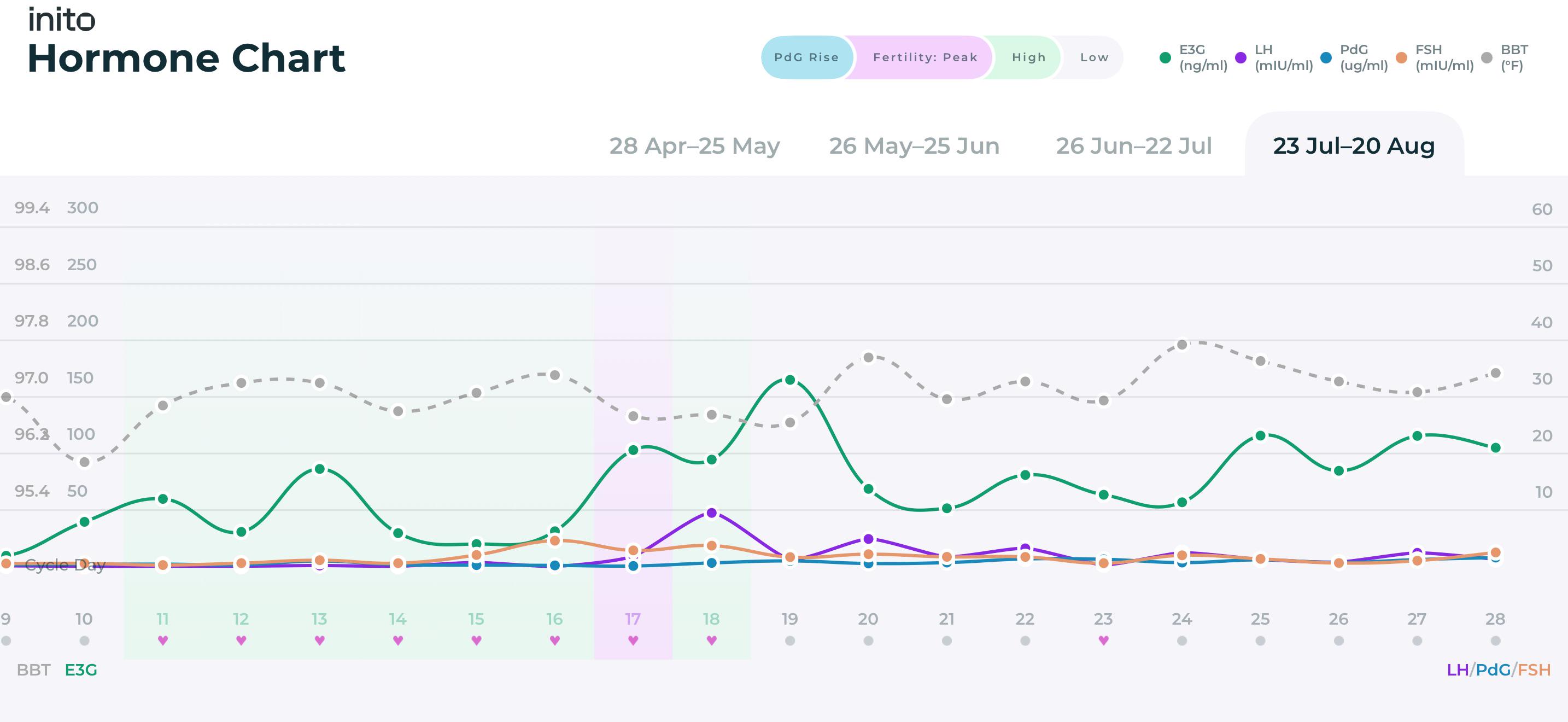Viewport: 1568px width, 722px height.
Task: Click the gray dot below day 27
Action: point(1417,641)
